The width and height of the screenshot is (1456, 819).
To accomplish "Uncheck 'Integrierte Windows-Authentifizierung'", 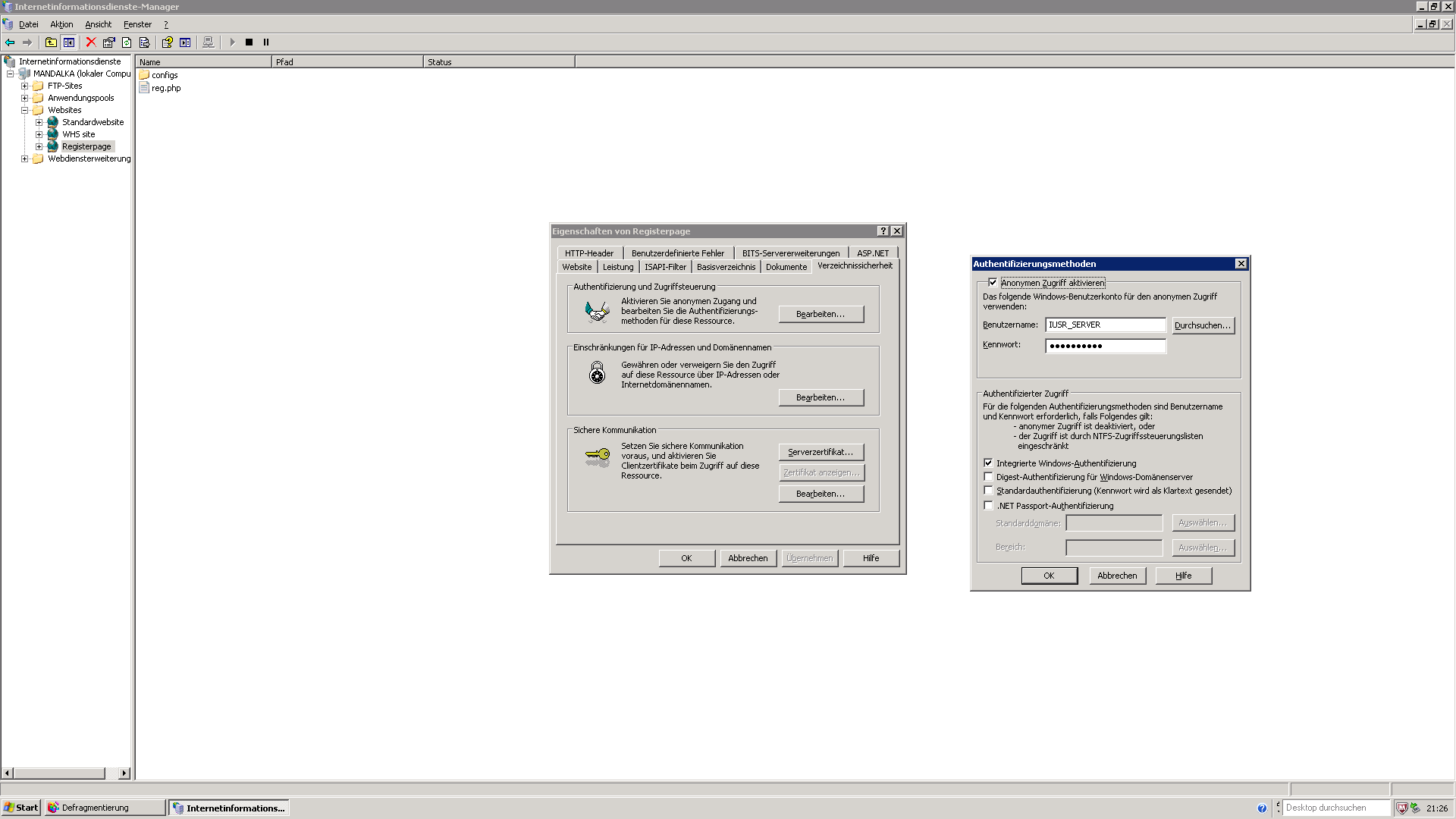I will coord(988,463).
